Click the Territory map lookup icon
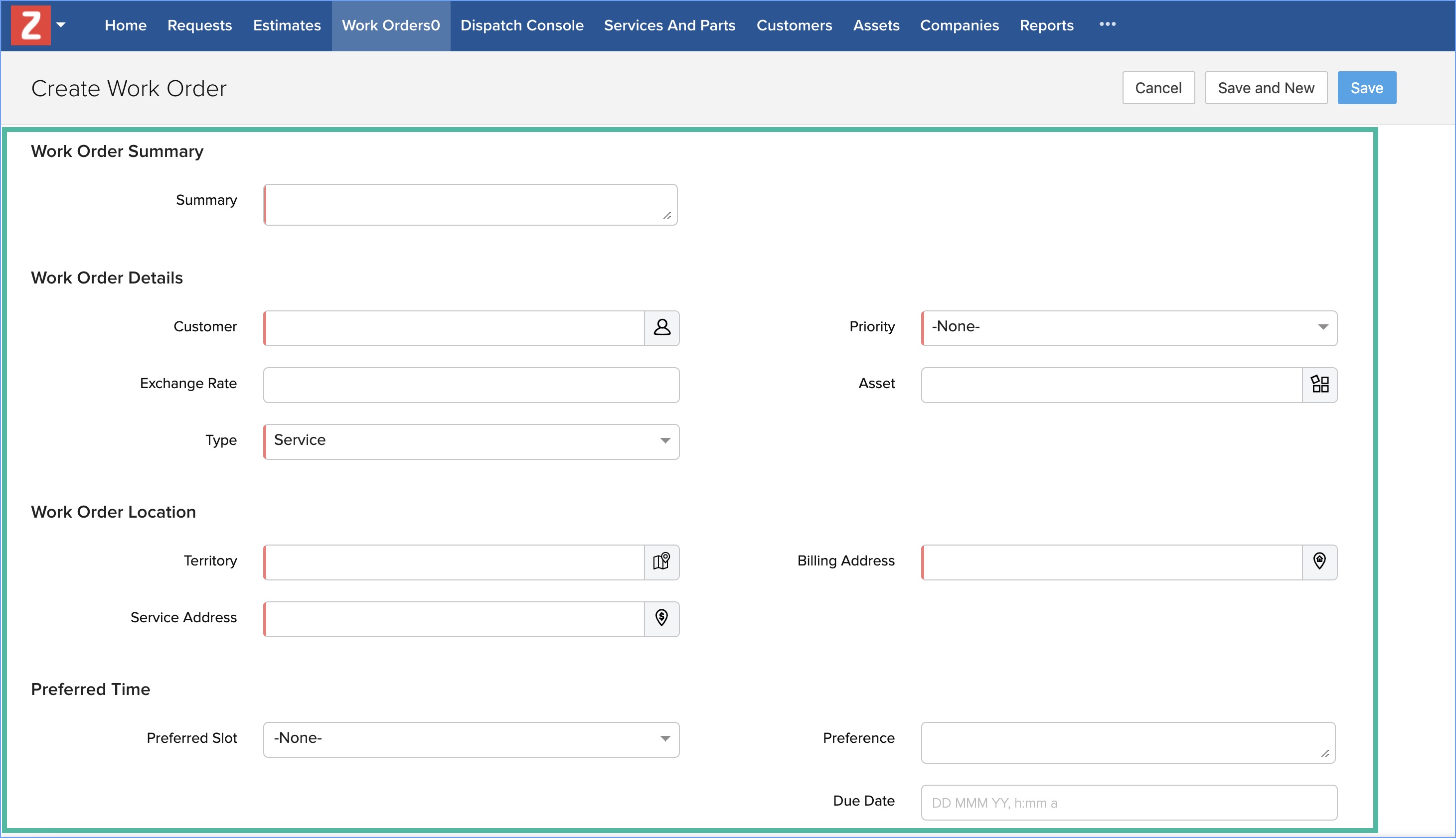The height and width of the screenshot is (838, 1456). pos(661,561)
